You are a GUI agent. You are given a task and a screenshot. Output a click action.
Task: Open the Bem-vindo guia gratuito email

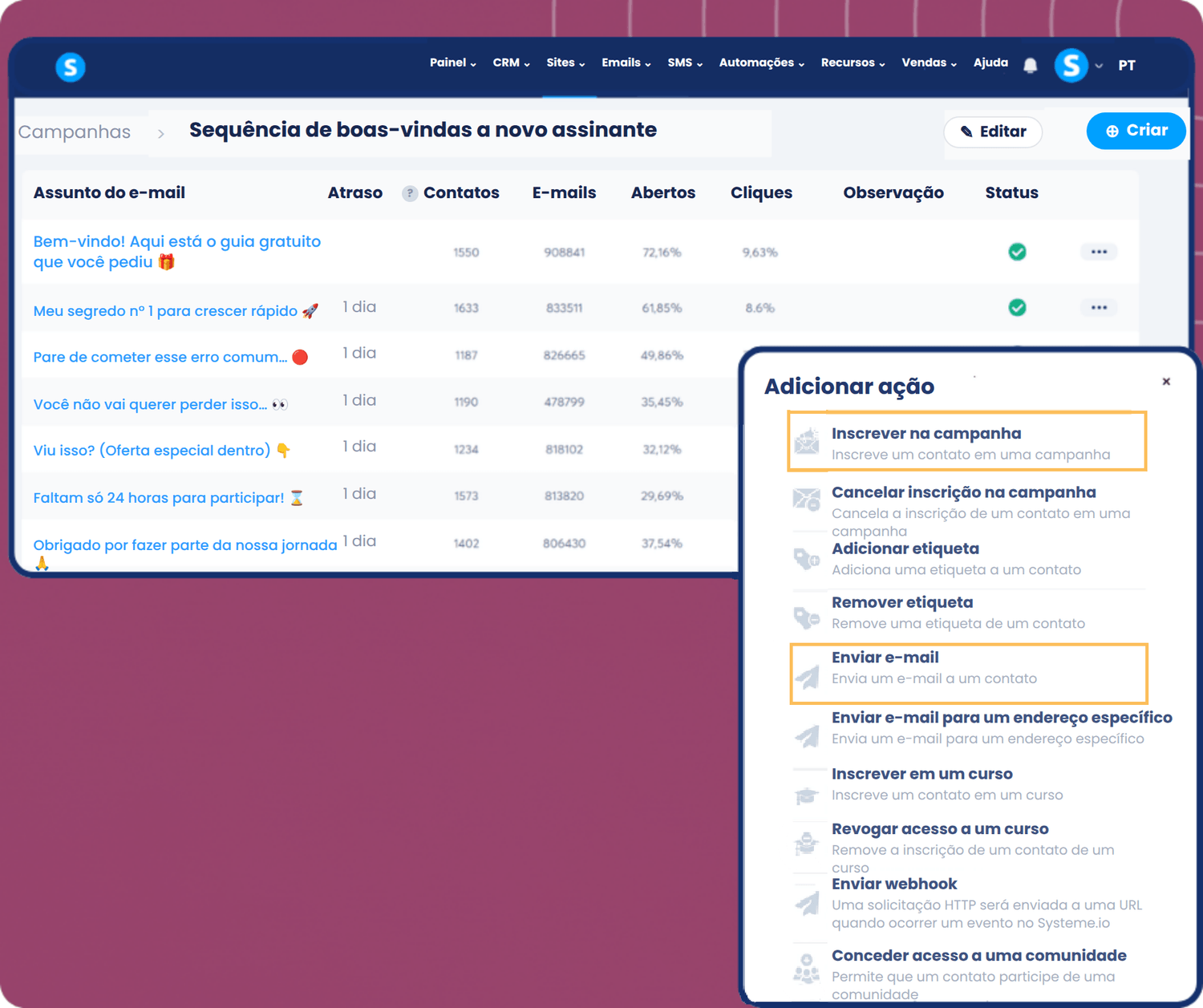coord(177,252)
